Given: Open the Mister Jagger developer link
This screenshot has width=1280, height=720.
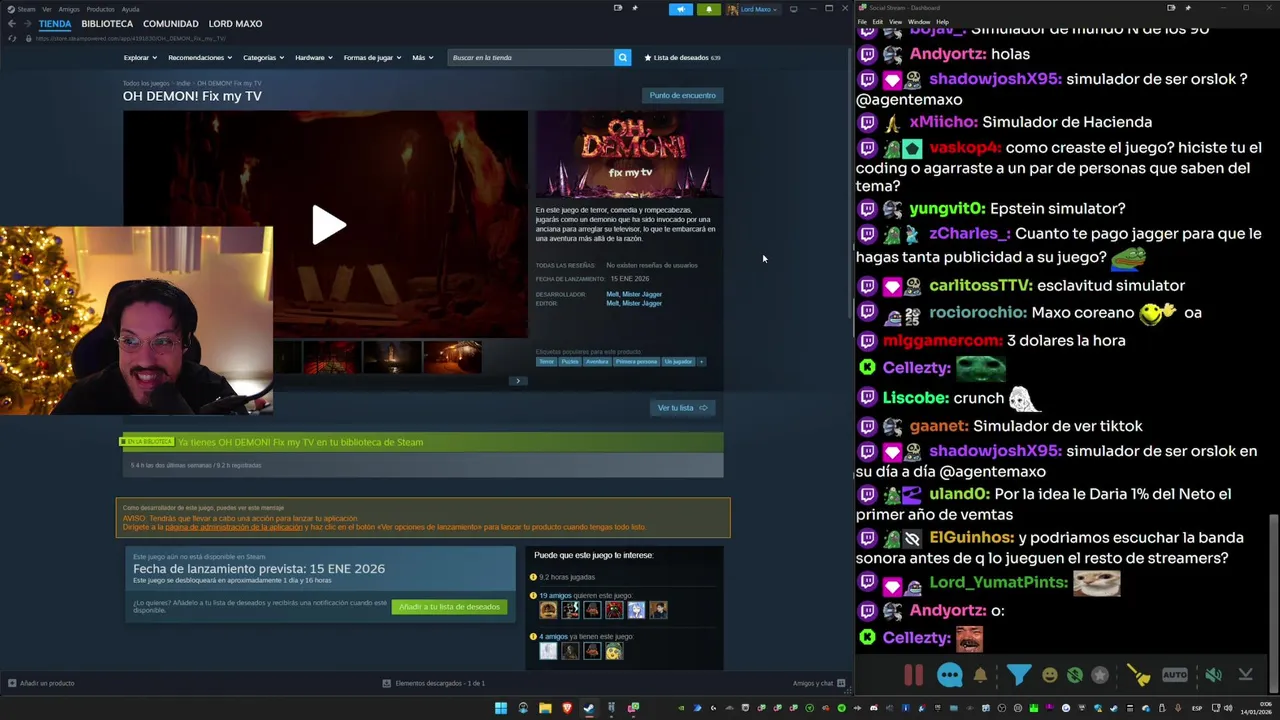Looking at the screenshot, I should [642, 294].
